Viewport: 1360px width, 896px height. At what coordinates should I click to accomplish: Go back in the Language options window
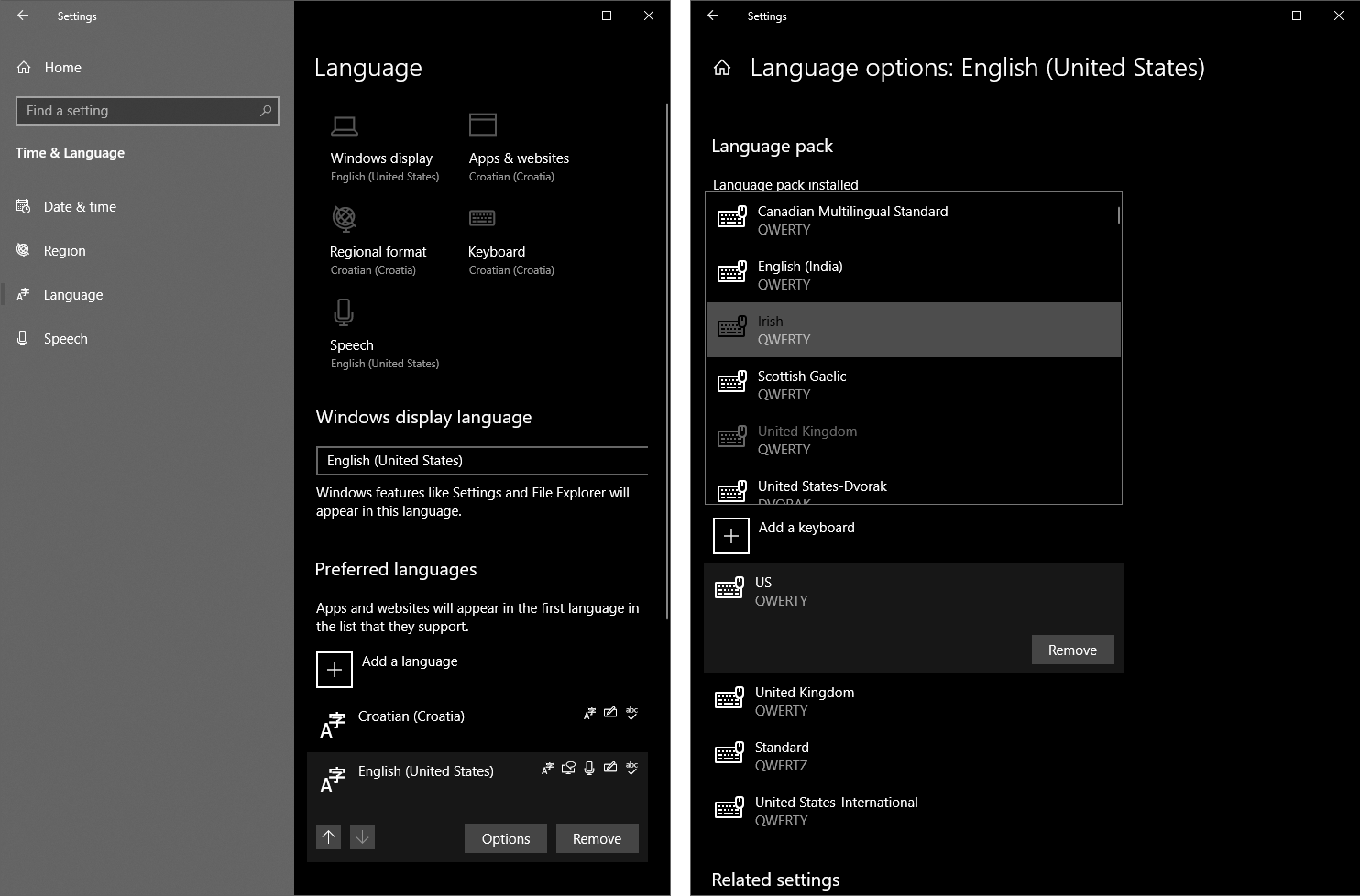[x=713, y=16]
